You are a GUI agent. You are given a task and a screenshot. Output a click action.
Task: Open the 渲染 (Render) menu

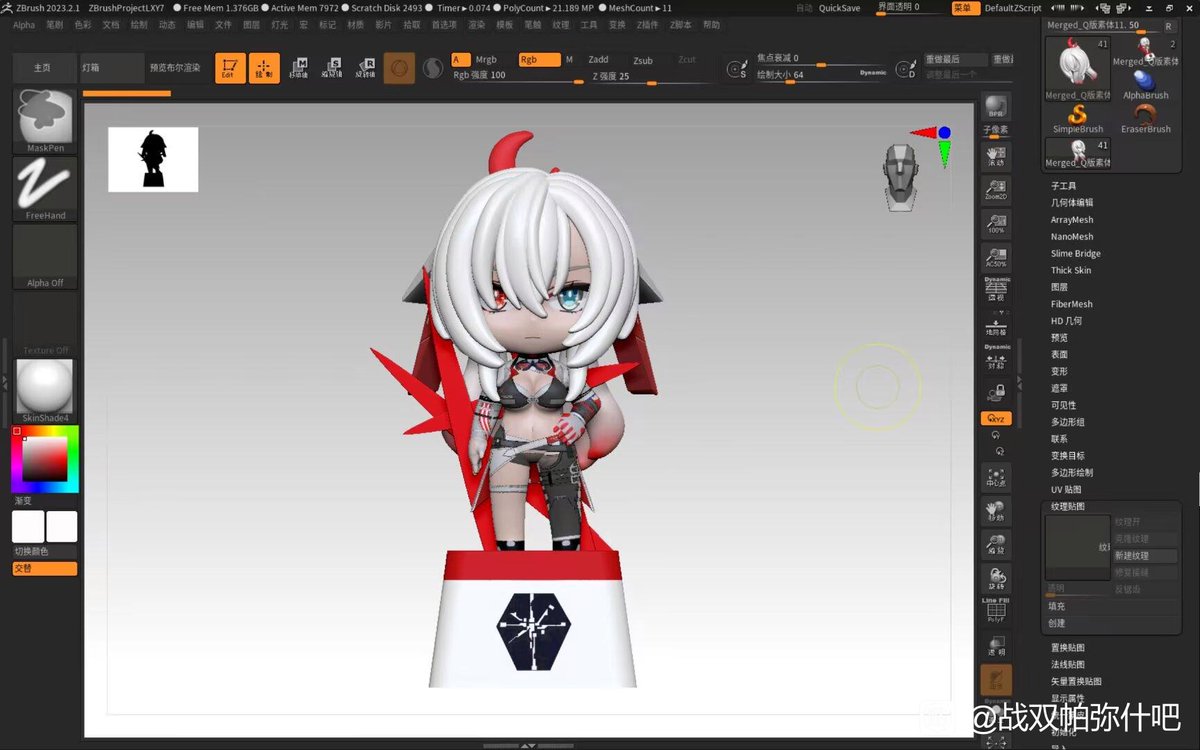(x=477, y=24)
